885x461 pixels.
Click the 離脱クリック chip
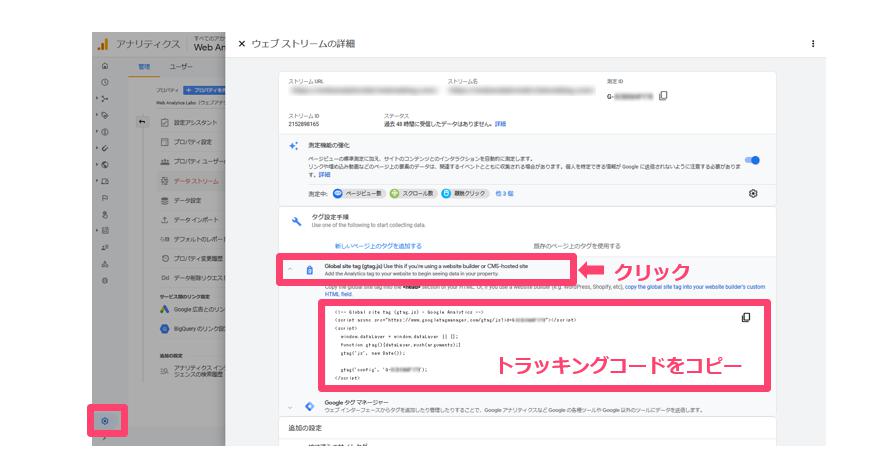465,194
